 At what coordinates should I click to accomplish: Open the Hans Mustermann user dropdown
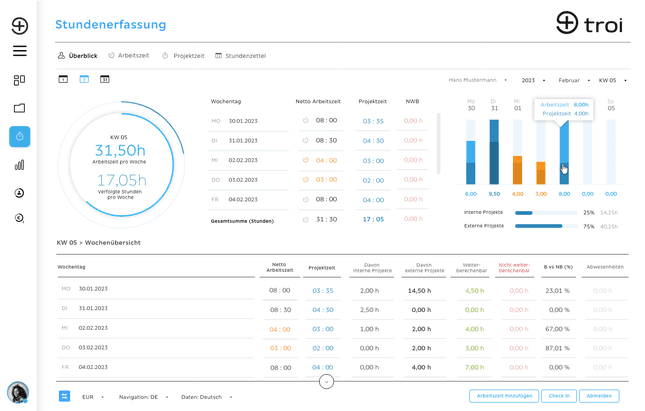(478, 80)
